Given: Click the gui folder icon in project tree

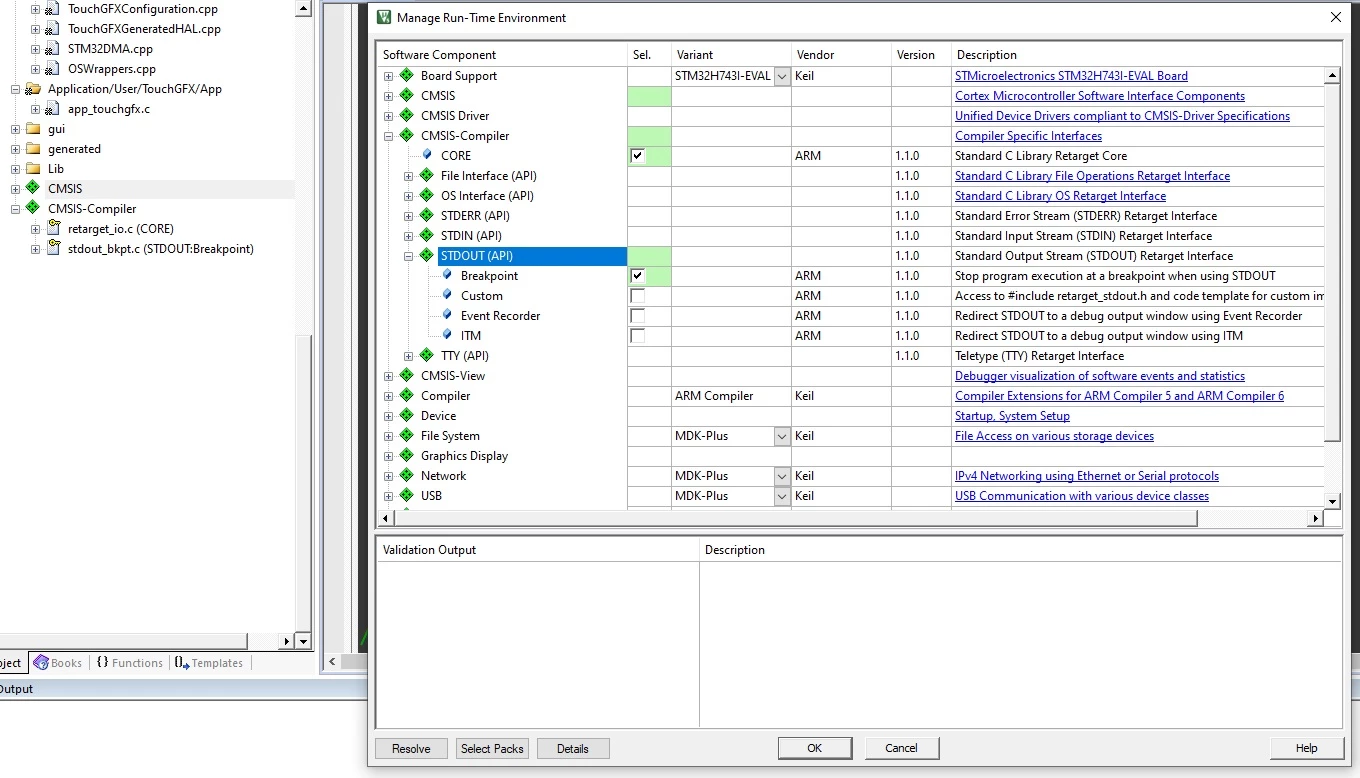Looking at the screenshot, I should point(33,129).
